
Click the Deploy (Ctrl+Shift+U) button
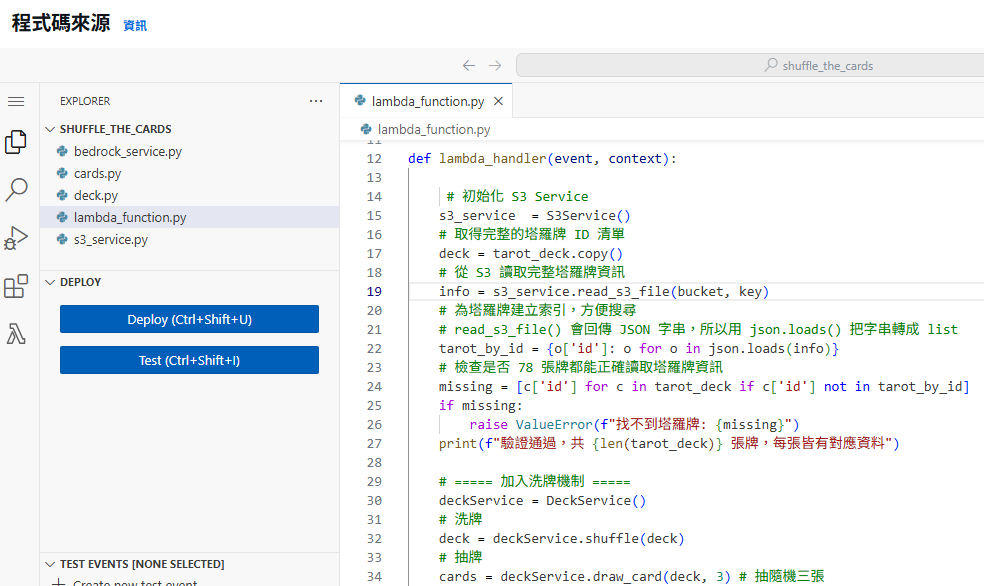190,319
